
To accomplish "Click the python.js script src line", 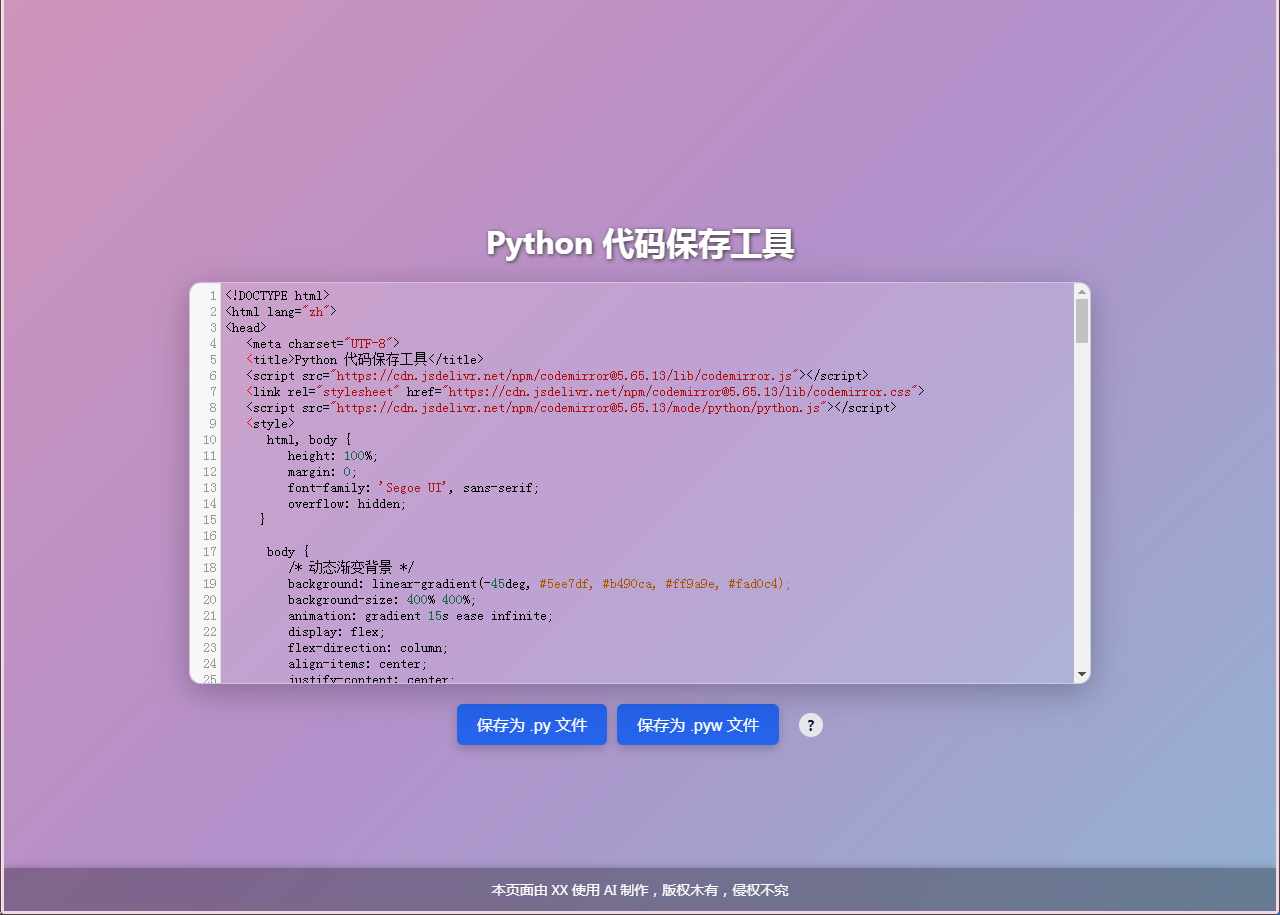I will coord(572,408).
